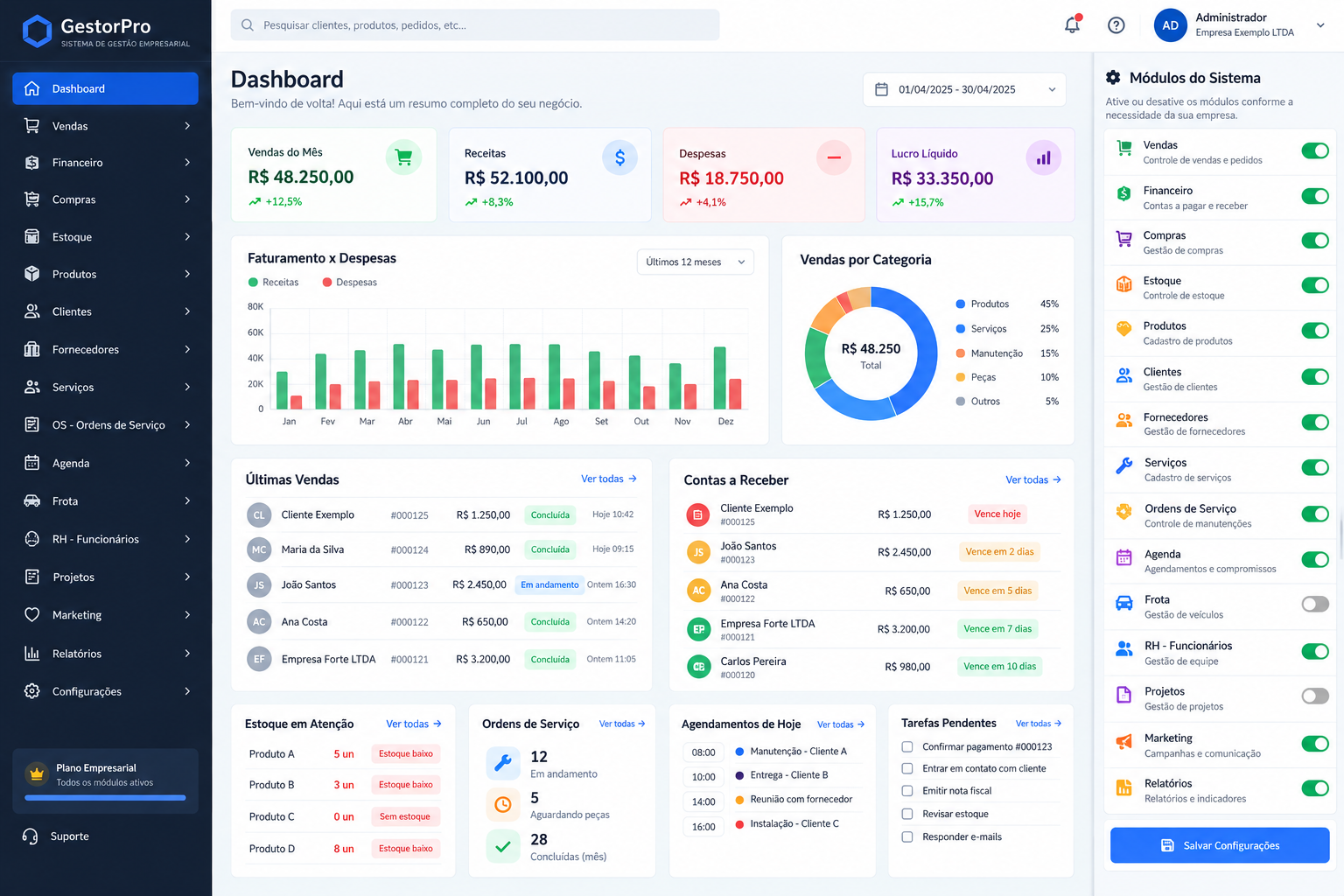Open Ver todas link in Contas a Receber

tap(1033, 479)
